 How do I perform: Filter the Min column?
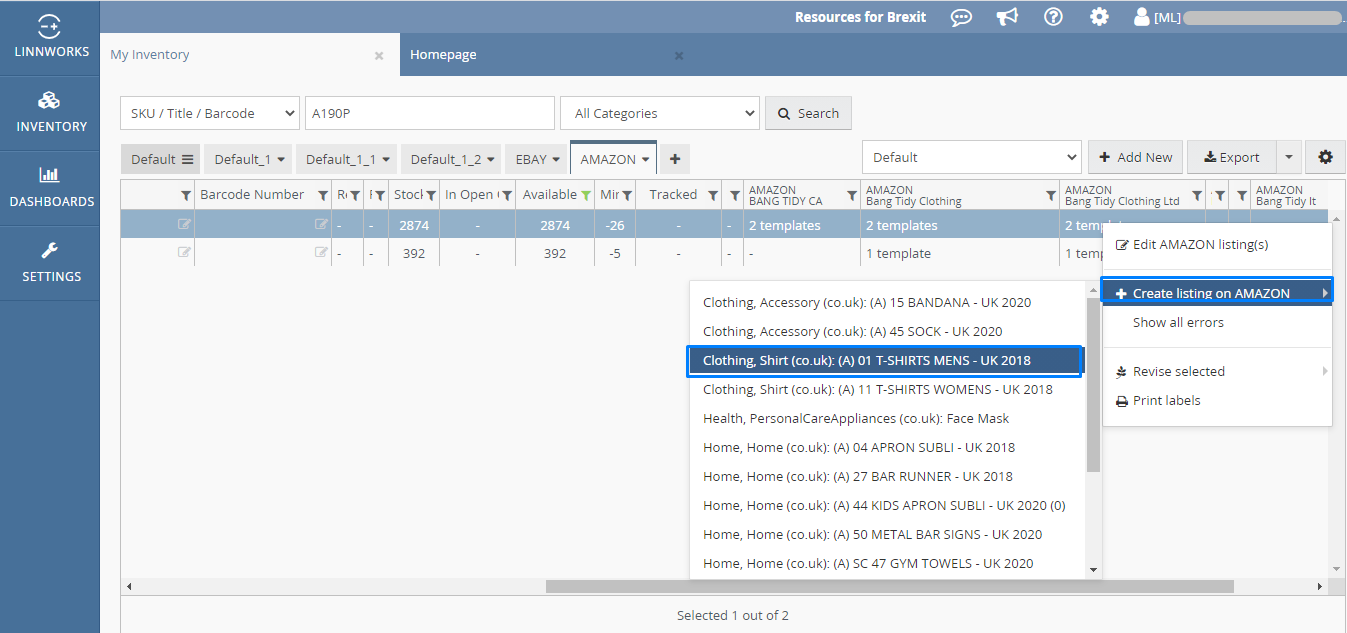pyautogui.click(x=626, y=195)
